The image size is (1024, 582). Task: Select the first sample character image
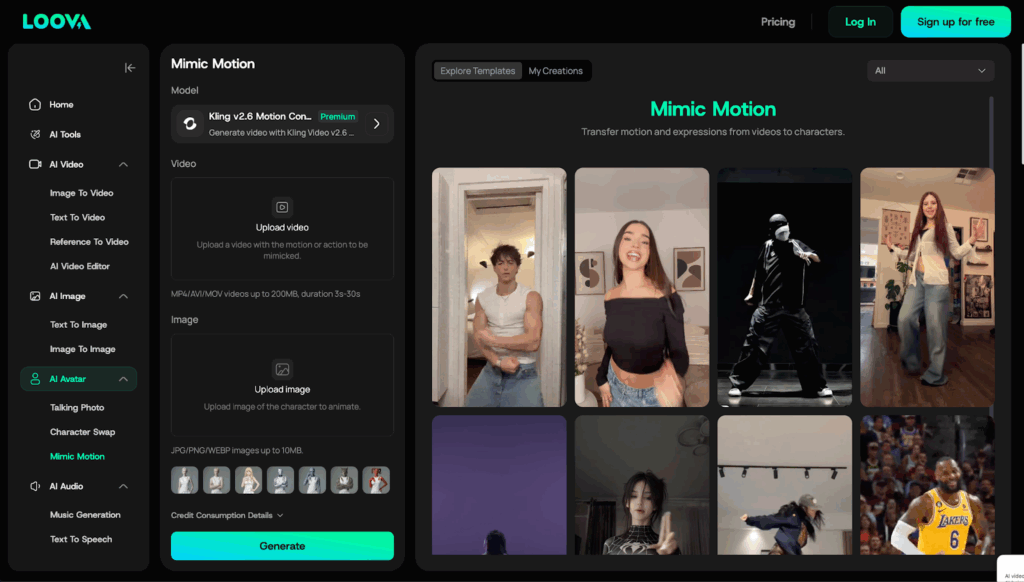[185, 480]
